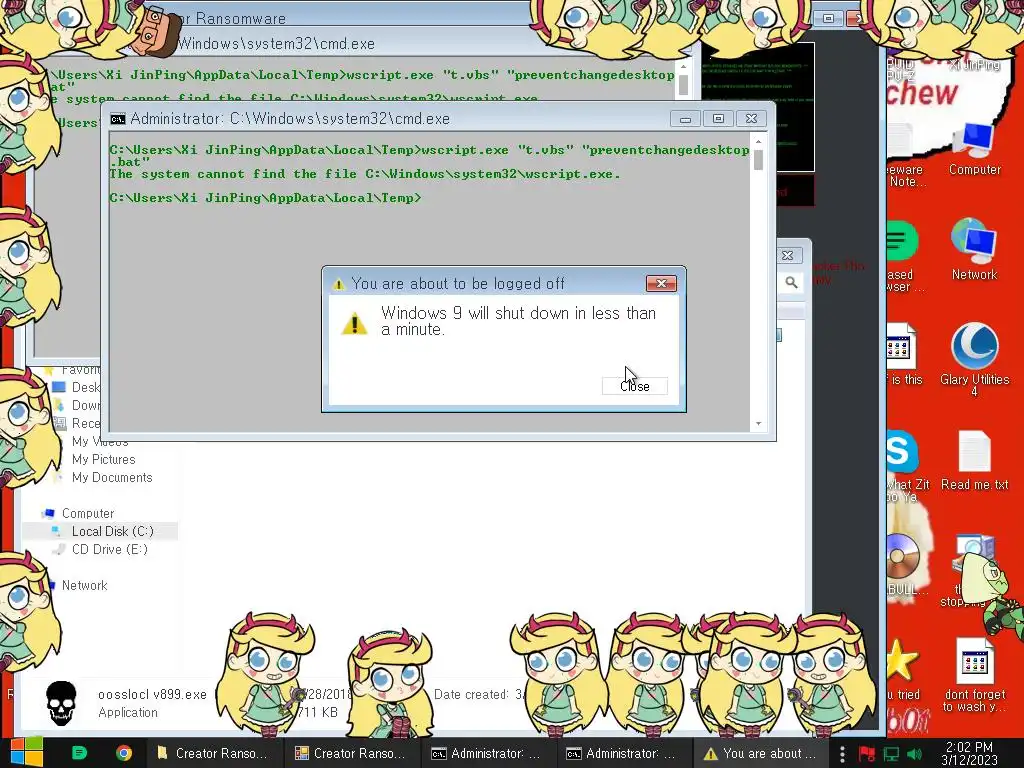Click front cmd window scrollbar up arrow
The image size is (1024, 768).
pos(758,141)
